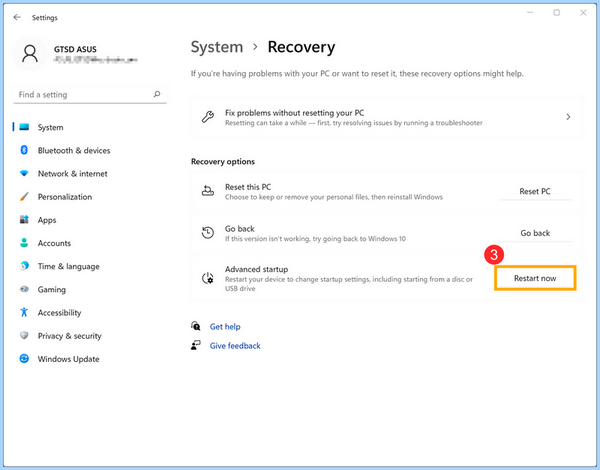Click the Reset this PC title text
The width and height of the screenshot is (600, 470).
pyautogui.click(x=248, y=187)
